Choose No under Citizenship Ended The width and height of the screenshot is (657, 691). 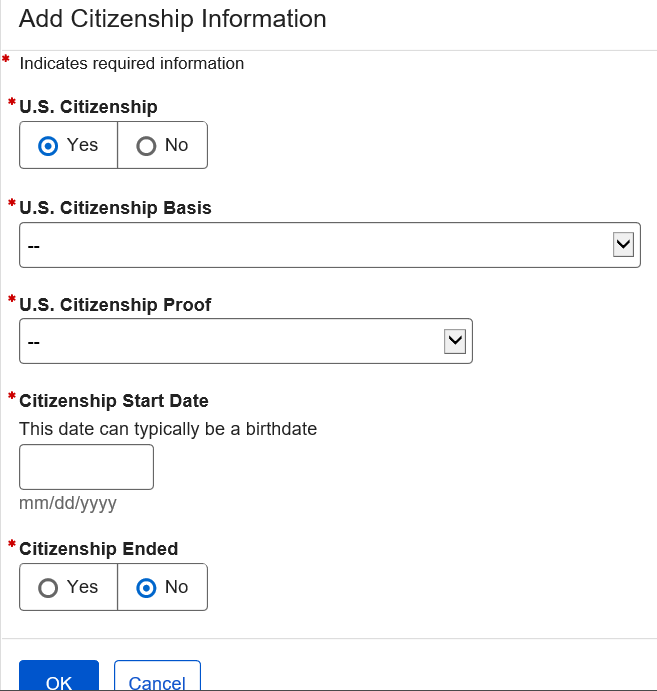(163, 588)
